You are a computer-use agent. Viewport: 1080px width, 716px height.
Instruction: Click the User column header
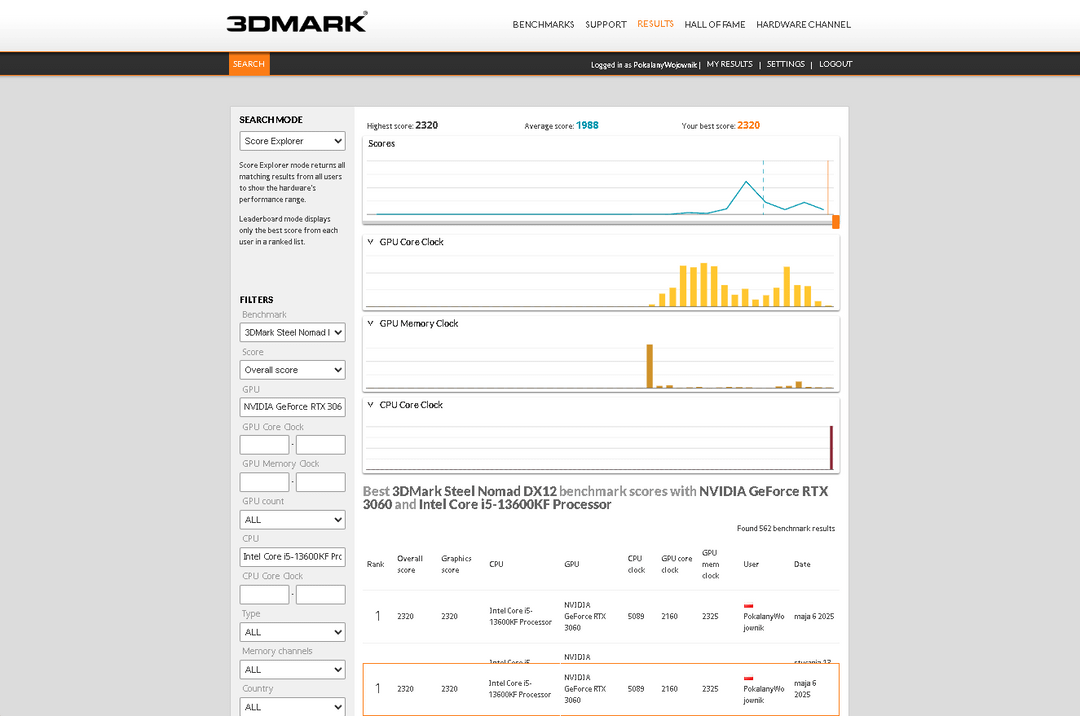751,565
